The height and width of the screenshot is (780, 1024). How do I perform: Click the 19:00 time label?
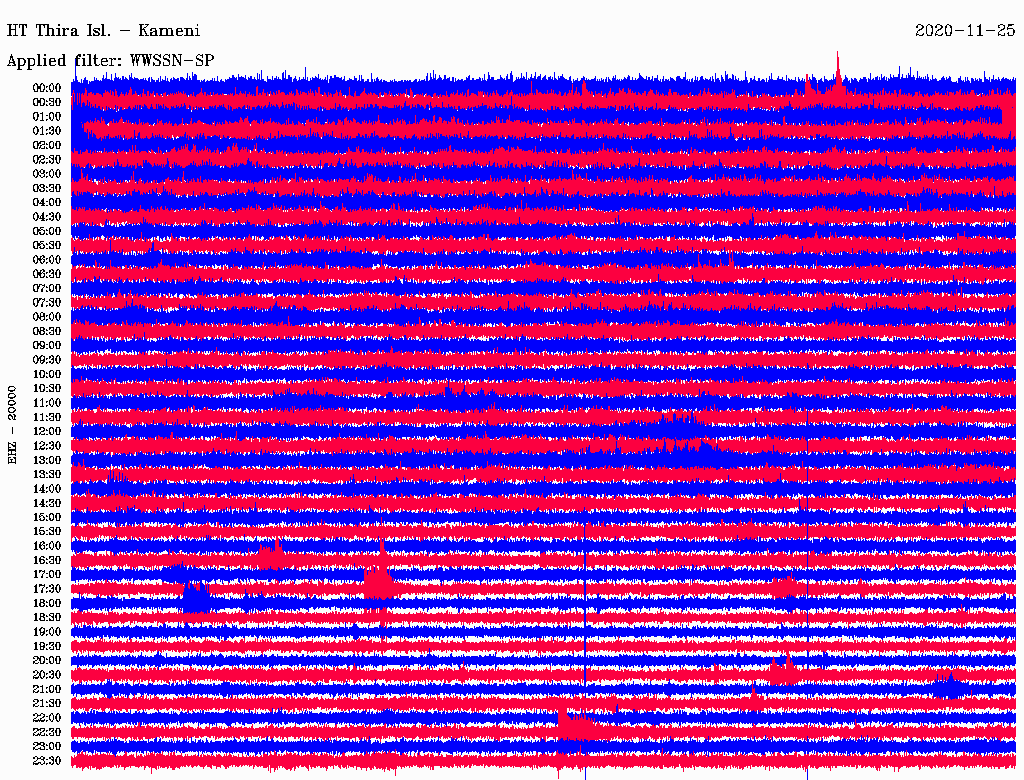[47, 632]
